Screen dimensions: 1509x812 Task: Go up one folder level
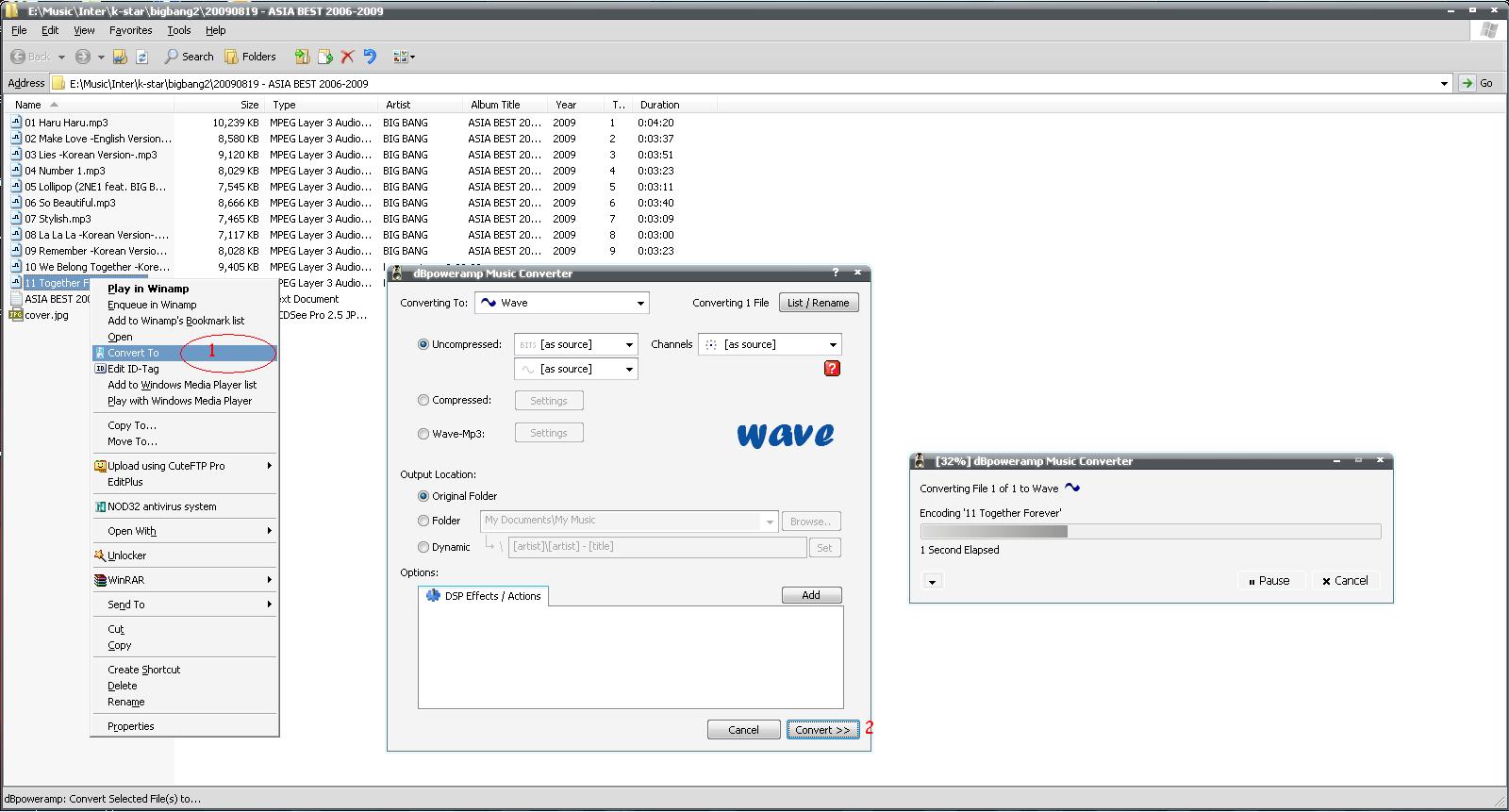pyautogui.click(x=120, y=57)
